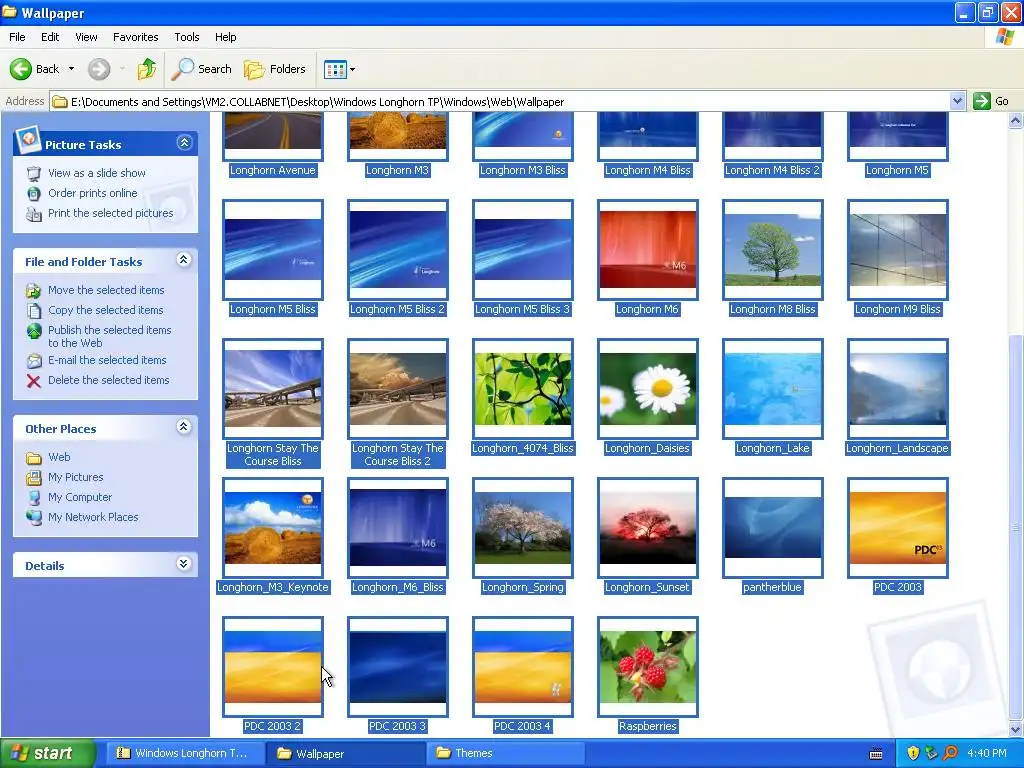Select the PDC 2003 2 thumbnail

pyautogui.click(x=273, y=667)
